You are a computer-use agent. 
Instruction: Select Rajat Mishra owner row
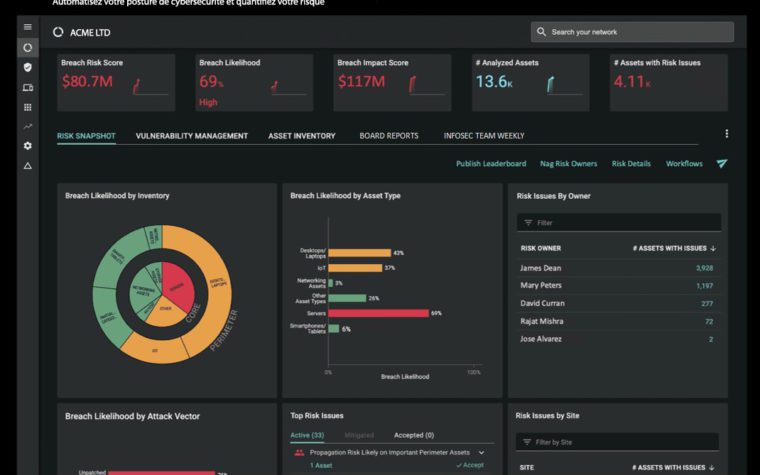point(617,321)
